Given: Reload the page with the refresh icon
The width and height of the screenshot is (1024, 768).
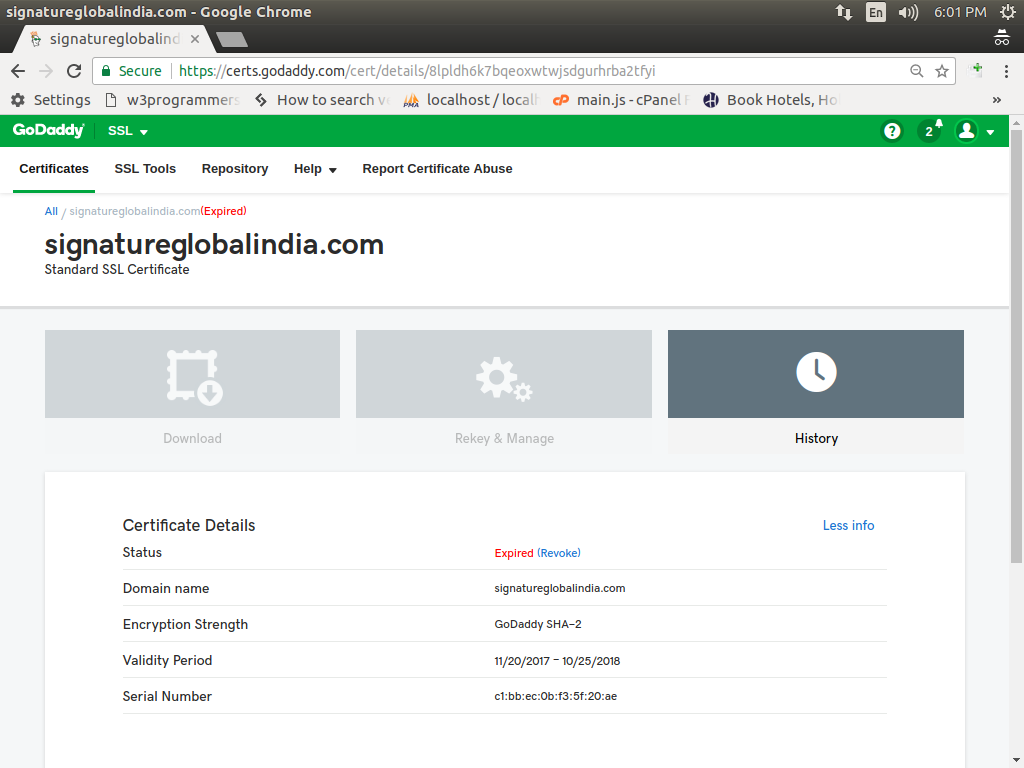Looking at the screenshot, I should tap(74, 71).
